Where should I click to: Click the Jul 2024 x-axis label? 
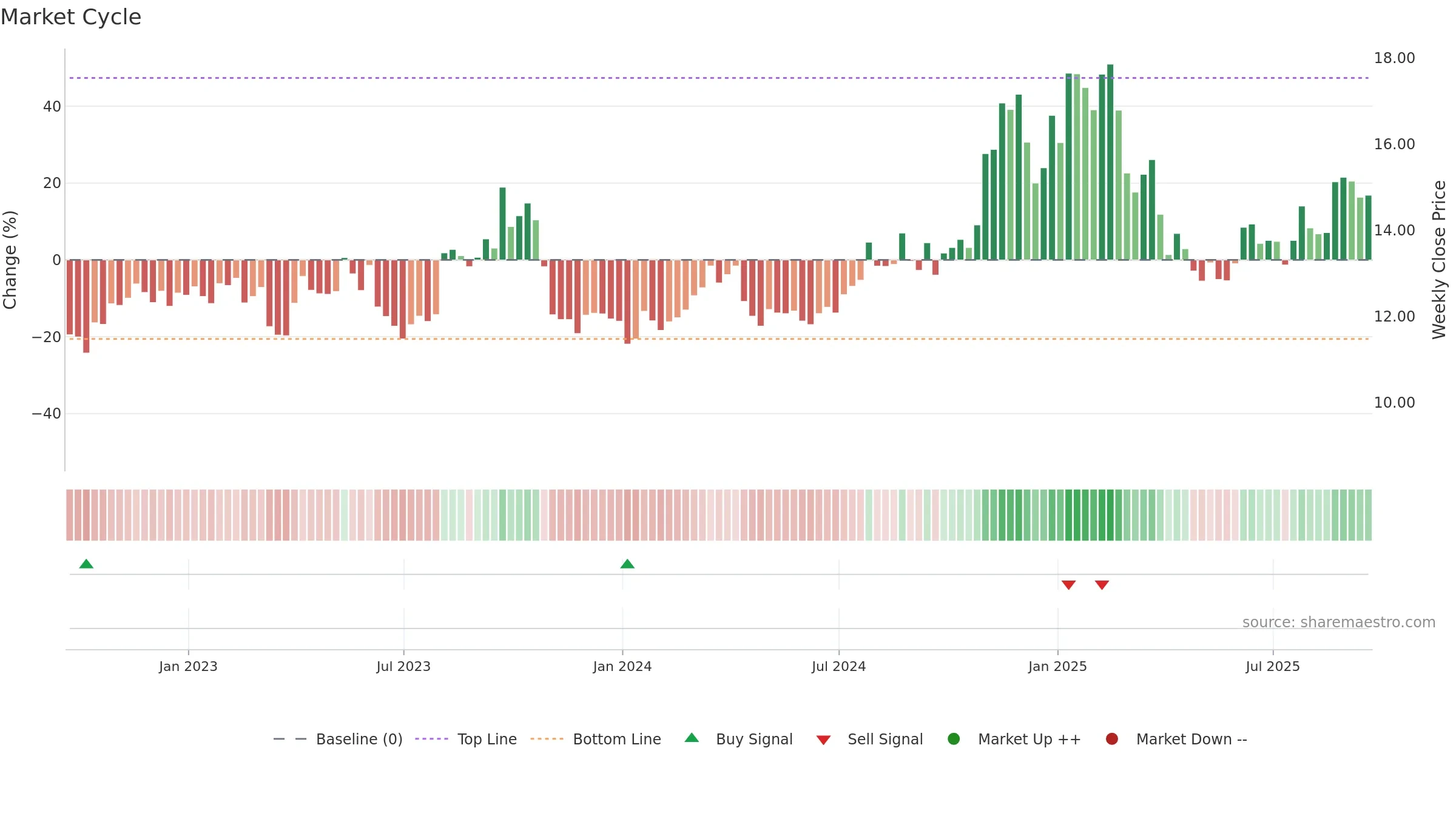pyautogui.click(x=839, y=667)
